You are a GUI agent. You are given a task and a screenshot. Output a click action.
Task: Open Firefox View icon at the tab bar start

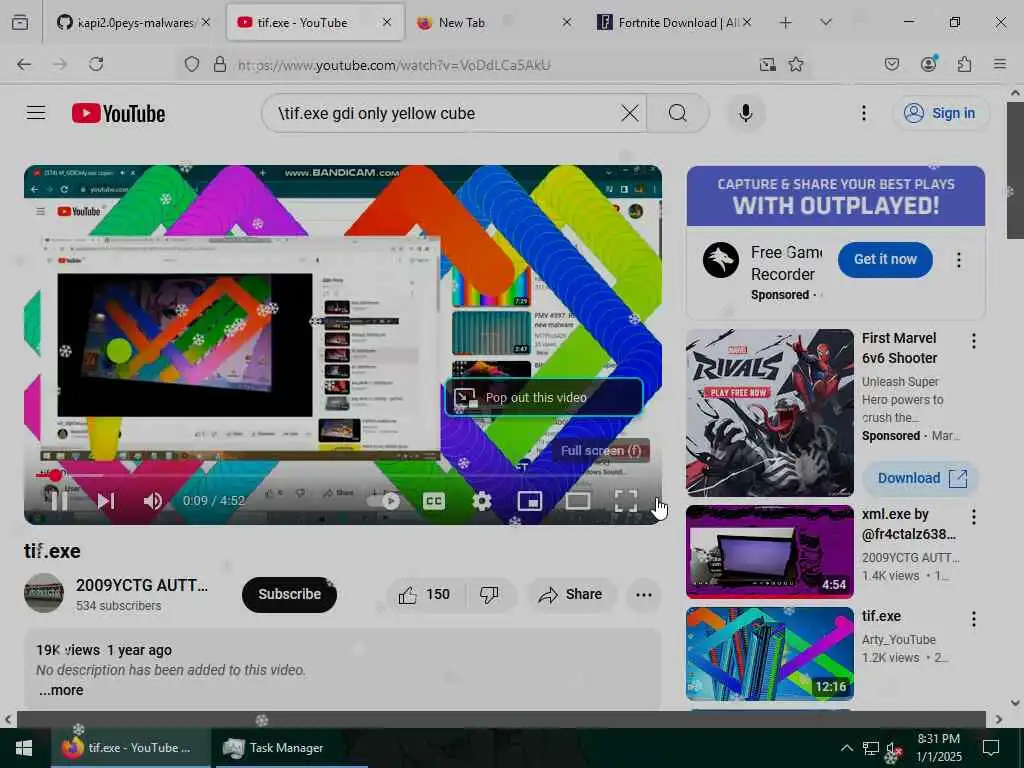[20, 23]
